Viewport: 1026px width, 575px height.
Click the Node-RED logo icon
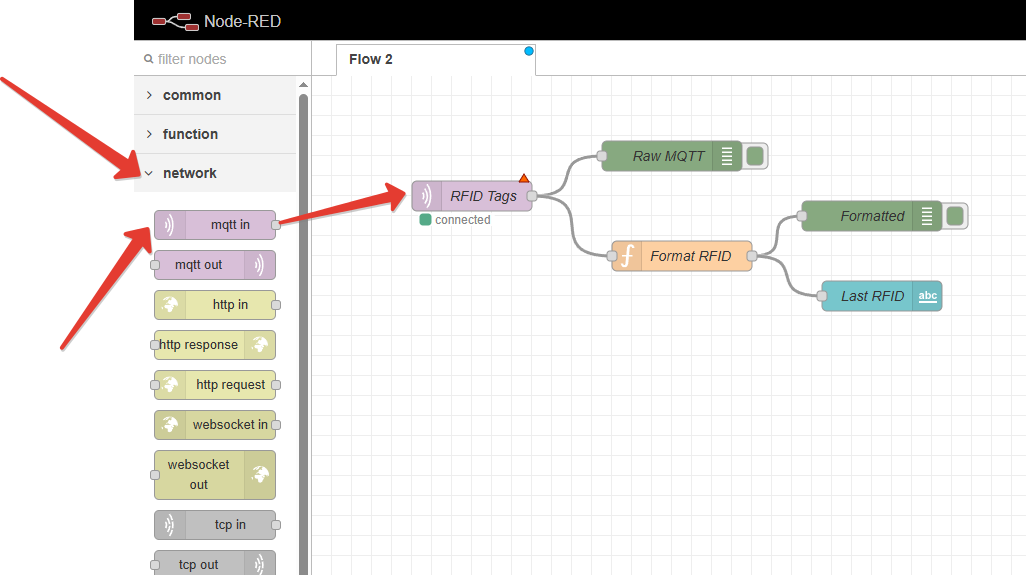click(x=173, y=20)
